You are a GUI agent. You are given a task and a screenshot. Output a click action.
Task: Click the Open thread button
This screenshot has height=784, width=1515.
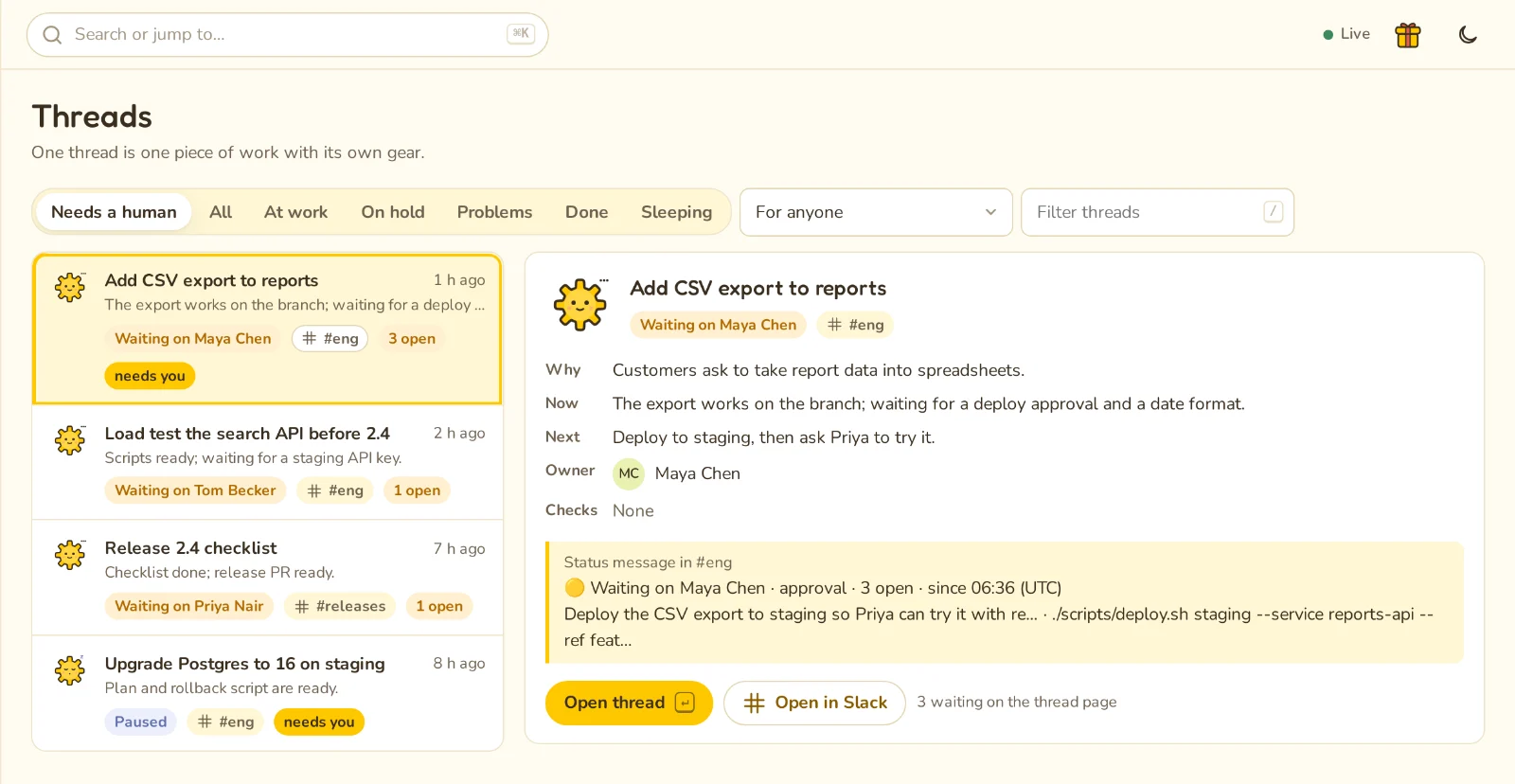(629, 703)
